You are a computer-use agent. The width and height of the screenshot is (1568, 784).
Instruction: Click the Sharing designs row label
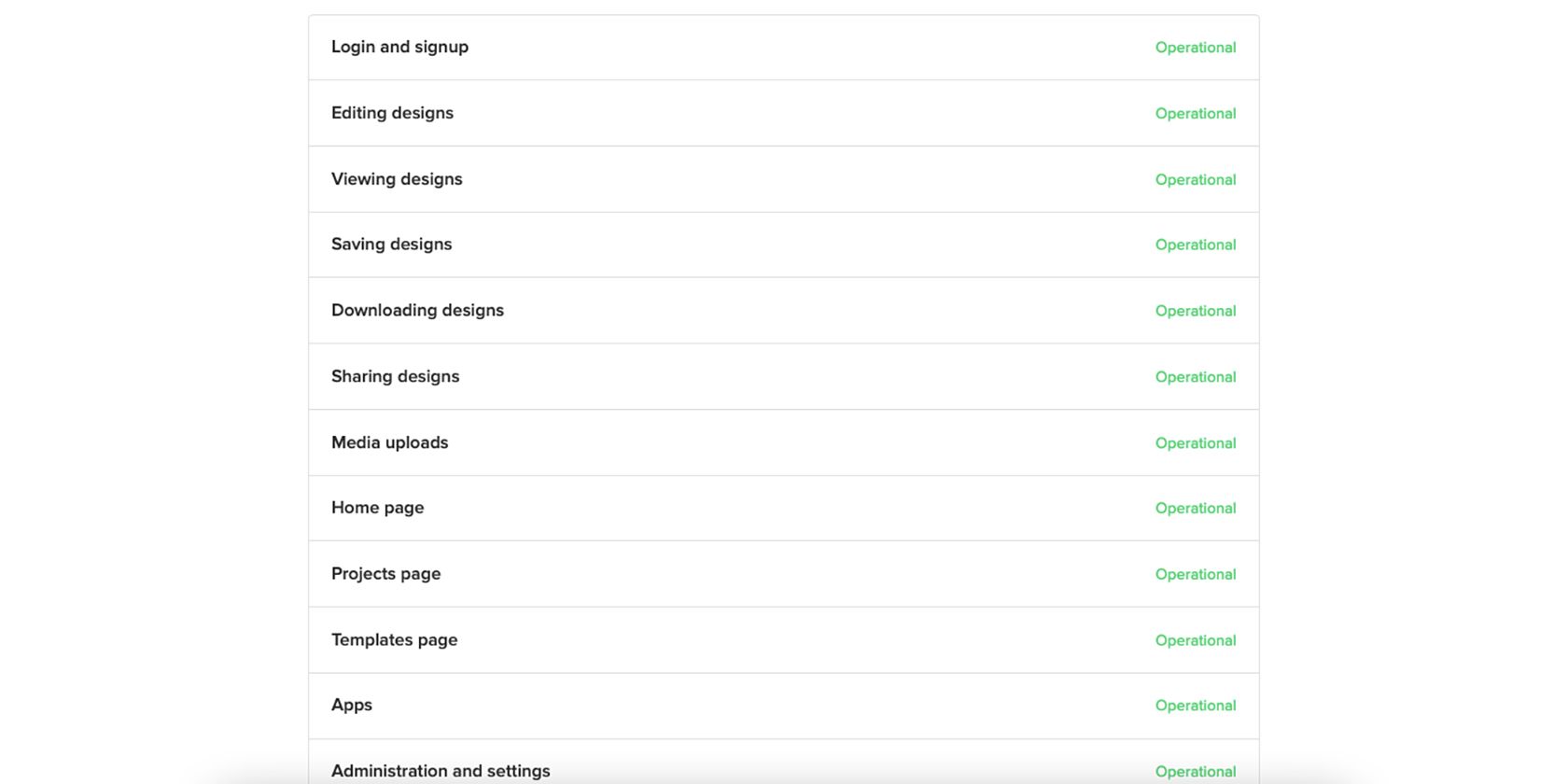(395, 377)
